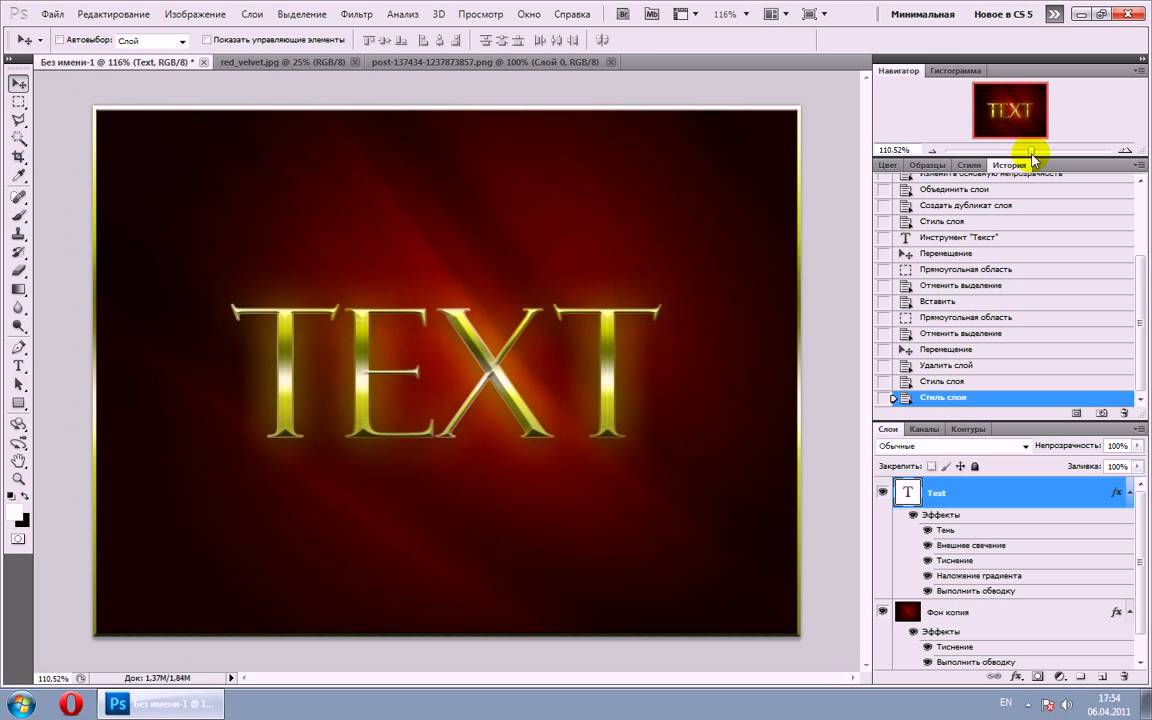Enable Показать управляющие элементы checkbox

[x=206, y=40]
